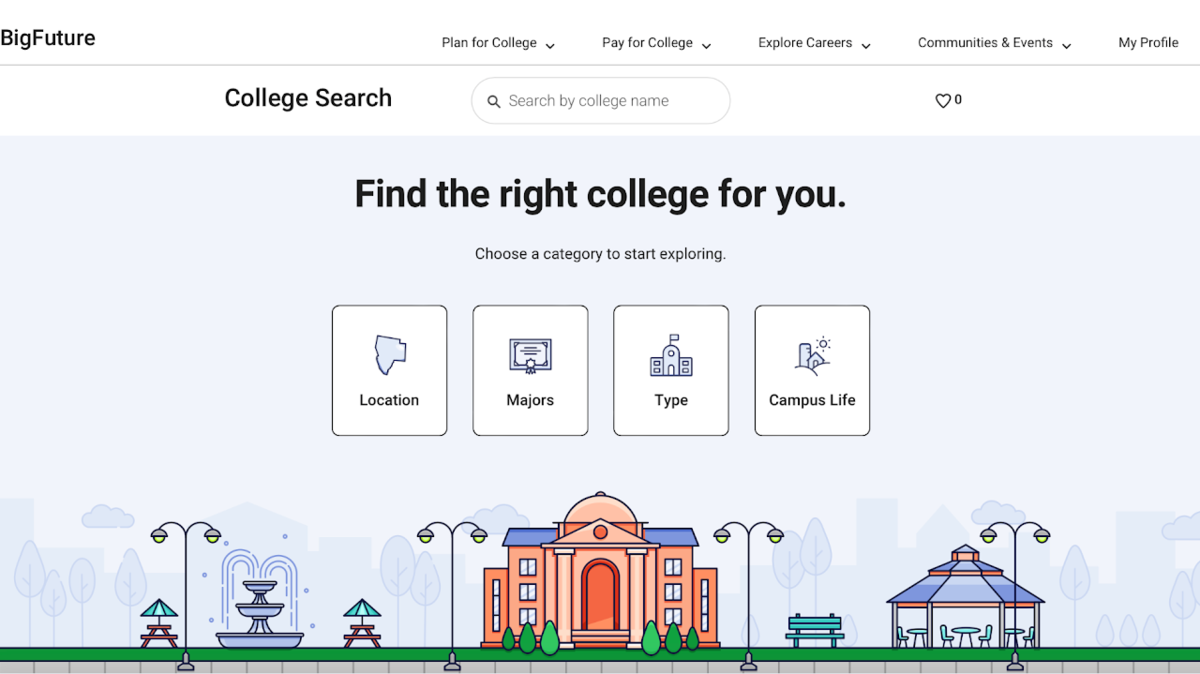
Task: Select the Majors category icon
Action: pos(530,352)
